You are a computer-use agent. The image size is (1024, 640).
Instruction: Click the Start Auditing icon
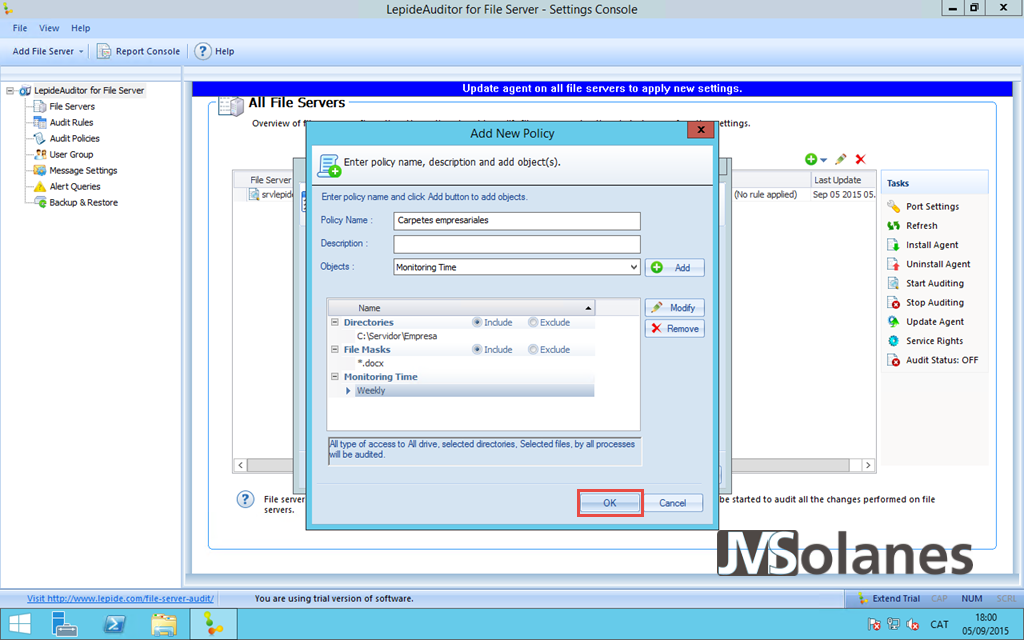(893, 283)
